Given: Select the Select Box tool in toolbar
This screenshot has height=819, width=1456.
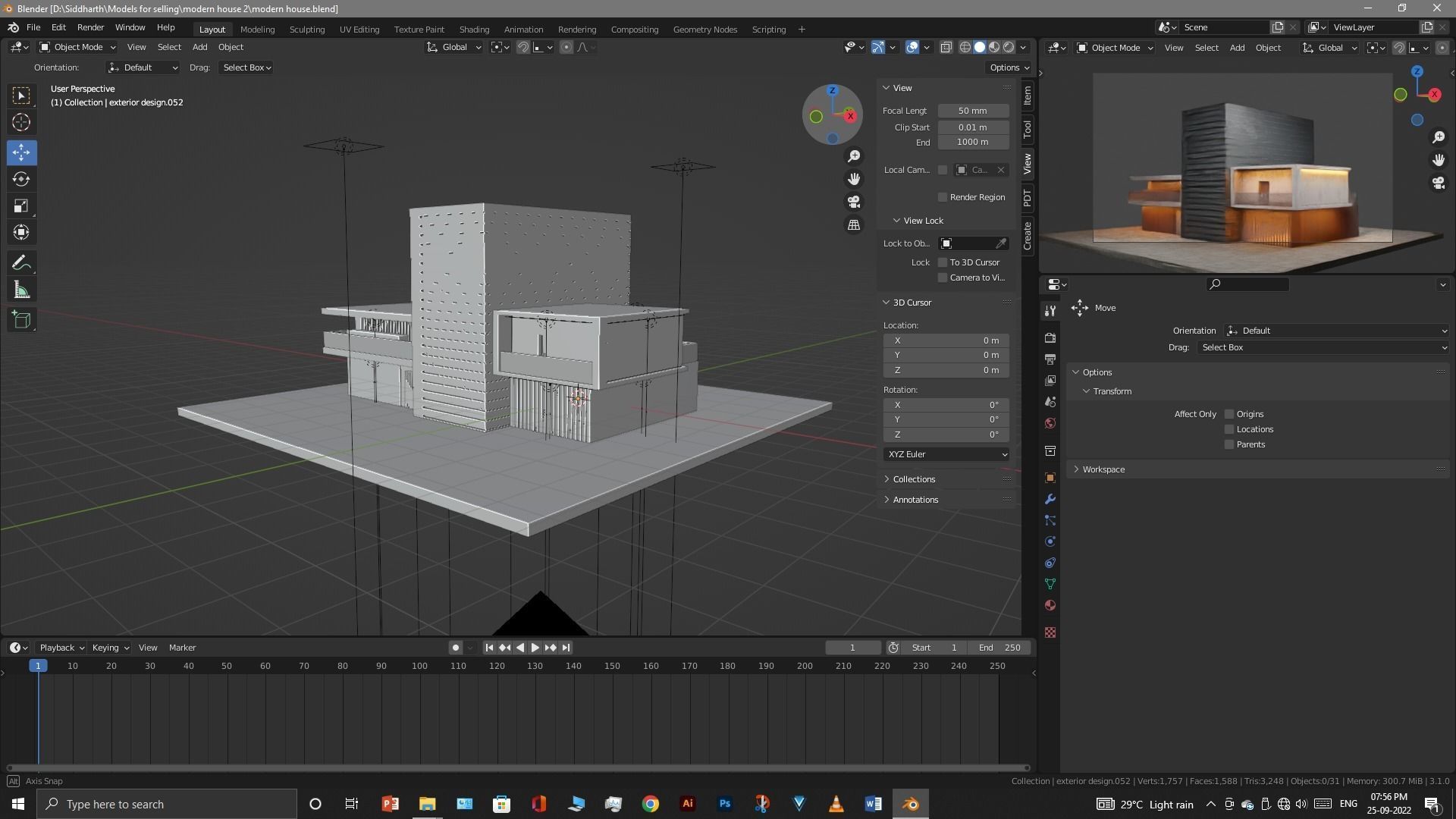Looking at the screenshot, I should pos(21,96).
